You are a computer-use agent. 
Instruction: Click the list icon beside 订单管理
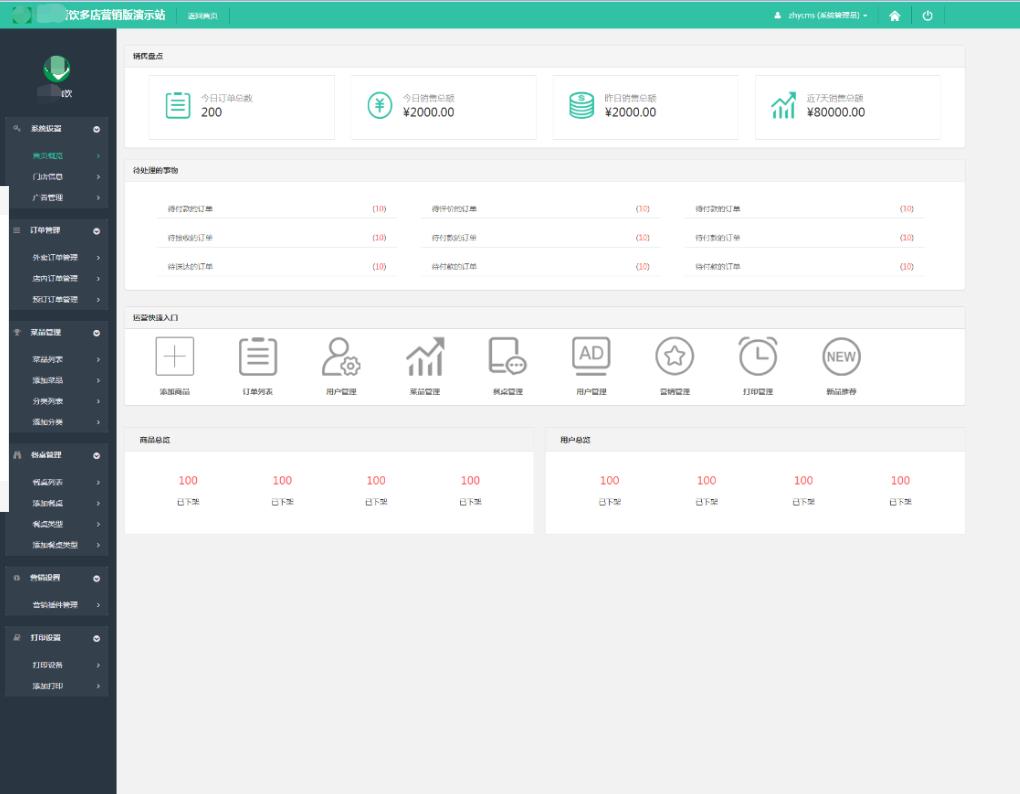tap(17, 230)
